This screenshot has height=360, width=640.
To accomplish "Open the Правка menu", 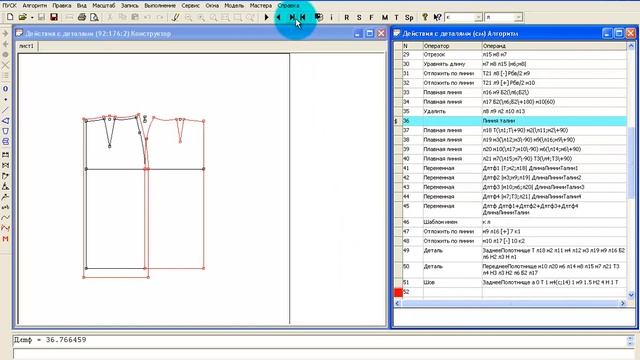I will pyautogui.click(x=62, y=5).
